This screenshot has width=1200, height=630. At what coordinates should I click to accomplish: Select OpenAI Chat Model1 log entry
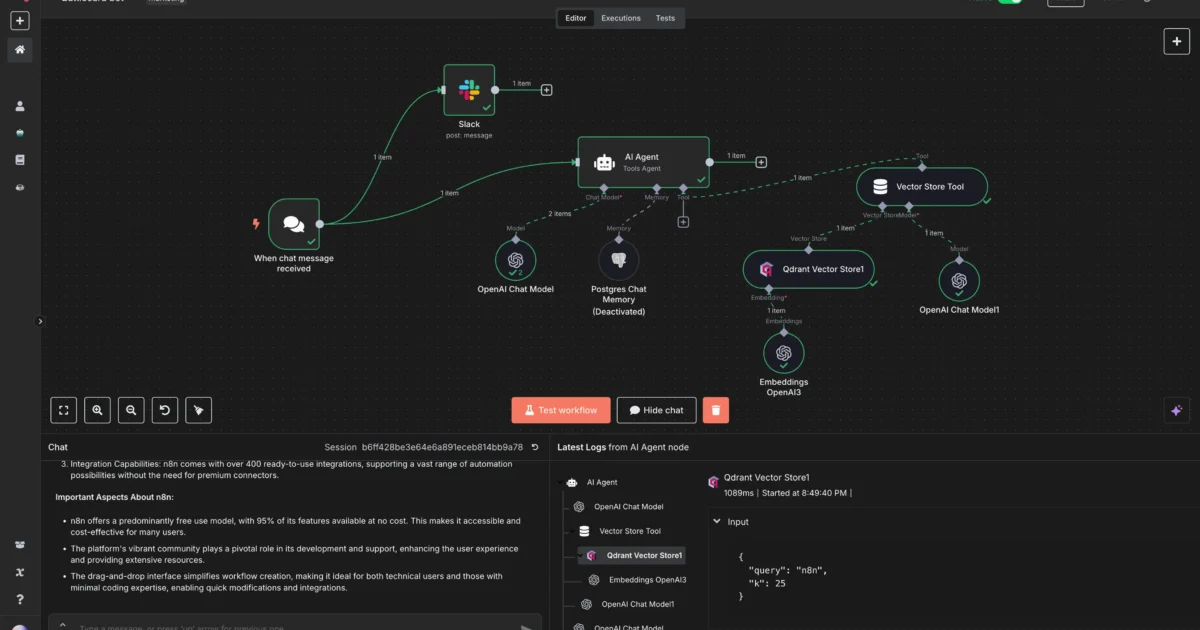[626, 604]
